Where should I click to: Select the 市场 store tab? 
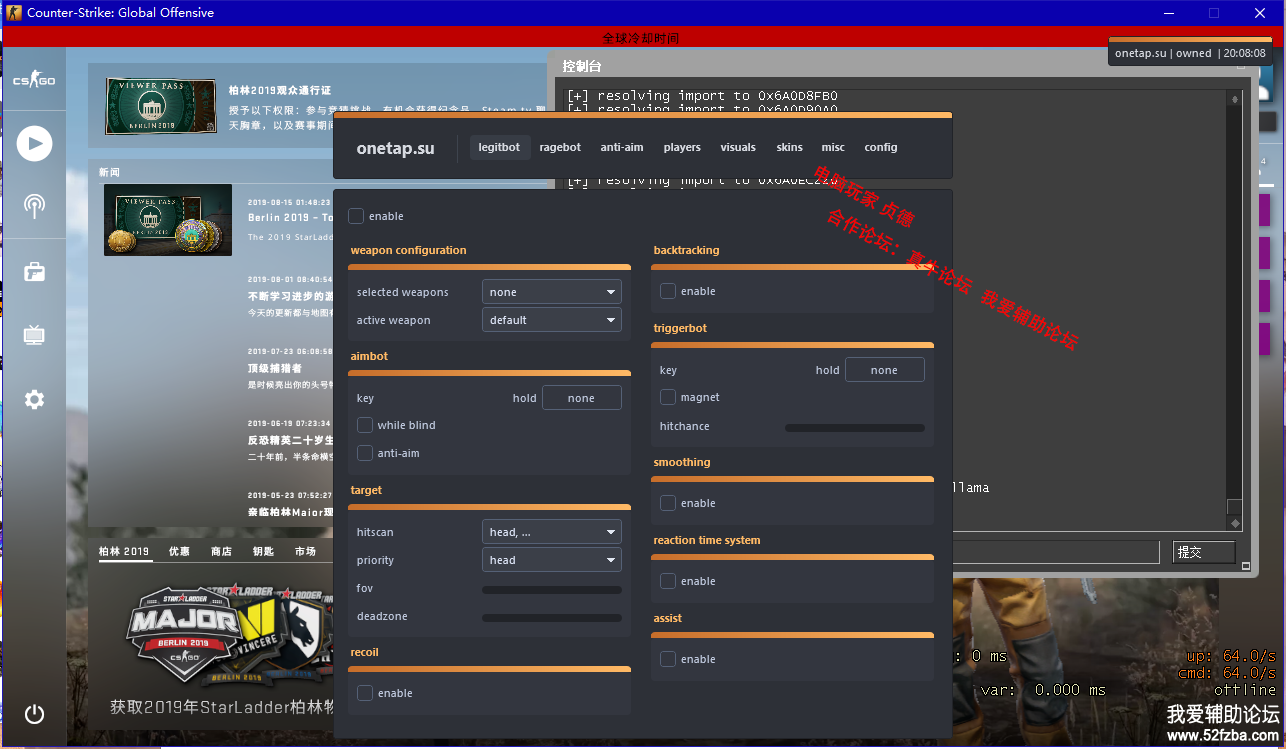305,551
